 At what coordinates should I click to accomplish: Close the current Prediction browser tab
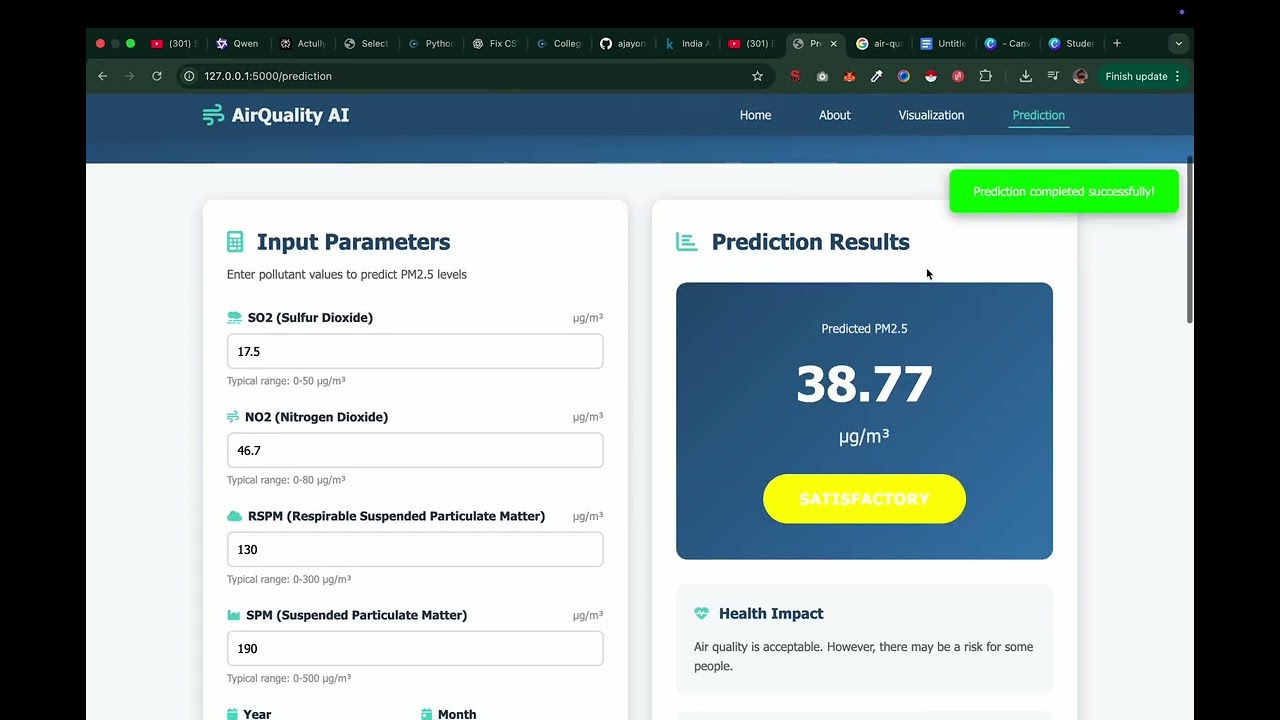tap(833, 44)
